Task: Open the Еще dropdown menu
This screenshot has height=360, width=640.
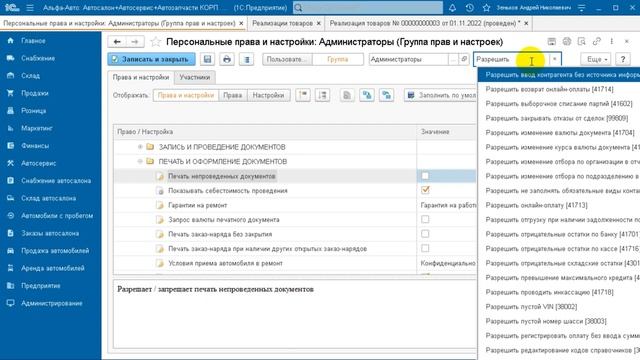Action: (596, 59)
